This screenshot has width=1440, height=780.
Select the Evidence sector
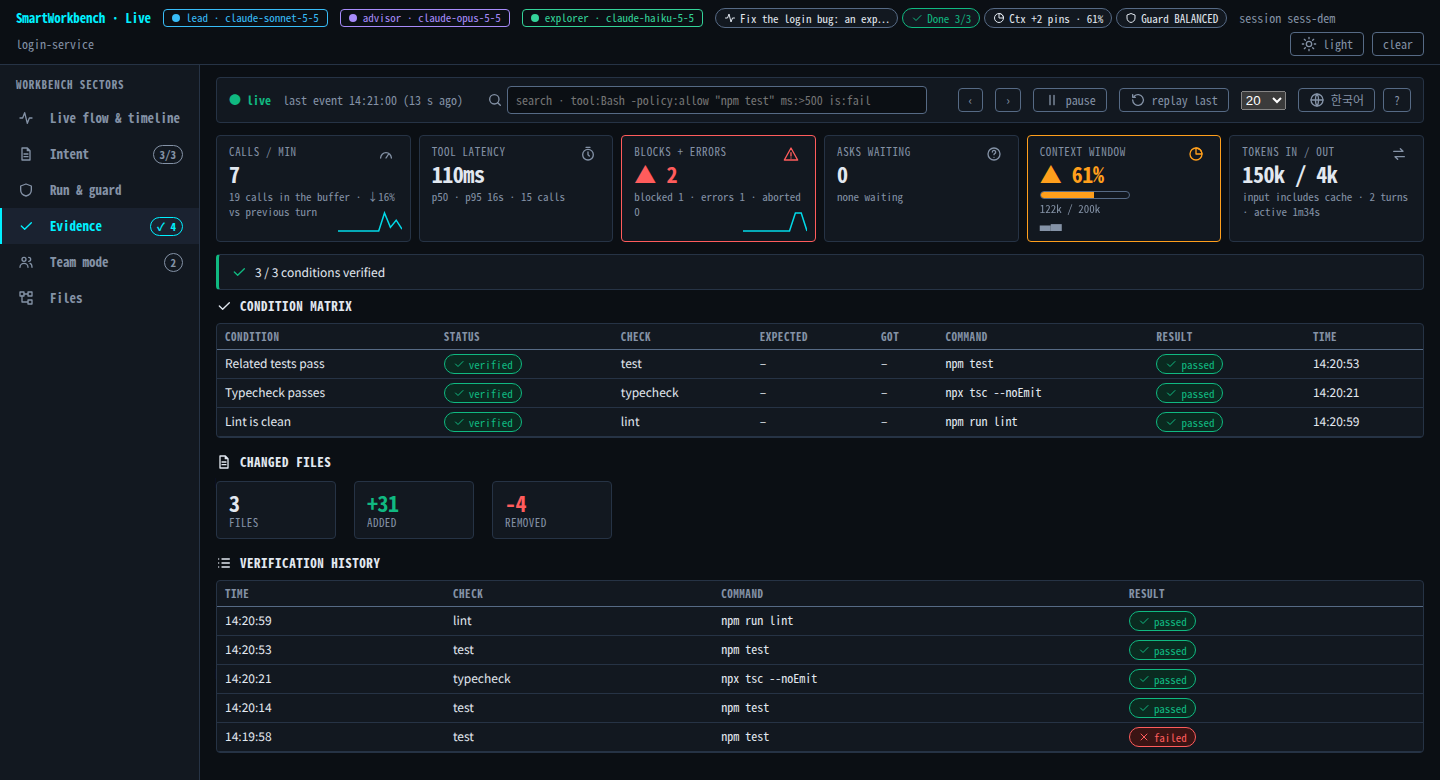point(100,226)
